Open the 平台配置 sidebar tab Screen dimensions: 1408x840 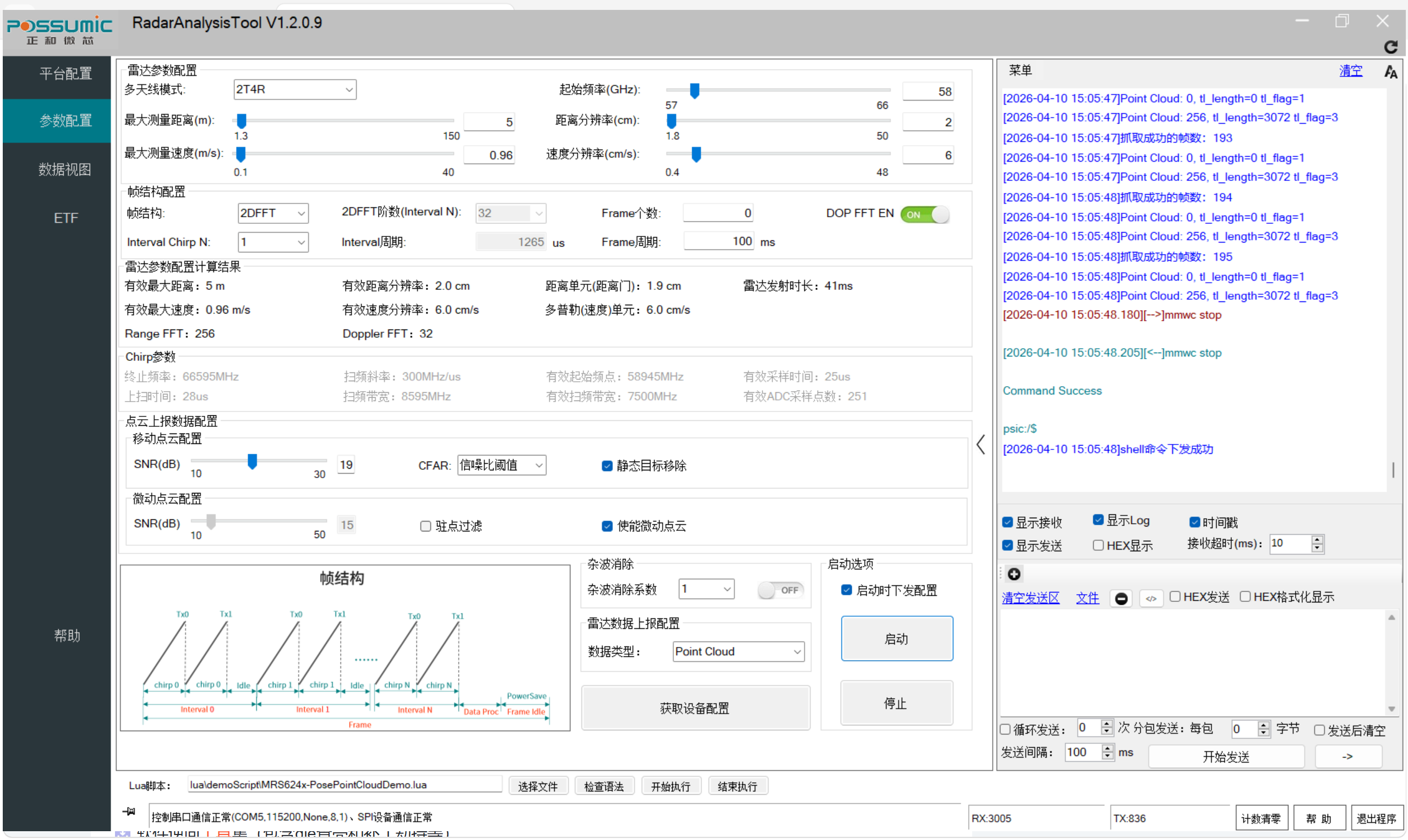tap(65, 74)
